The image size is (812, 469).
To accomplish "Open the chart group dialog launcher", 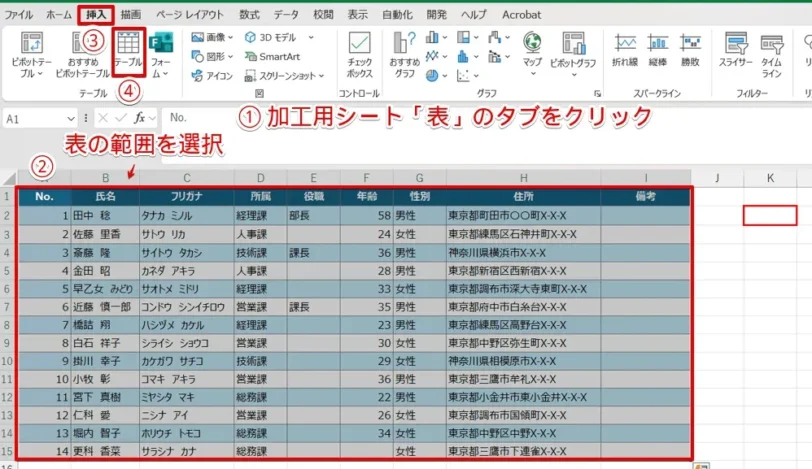I will click(598, 94).
